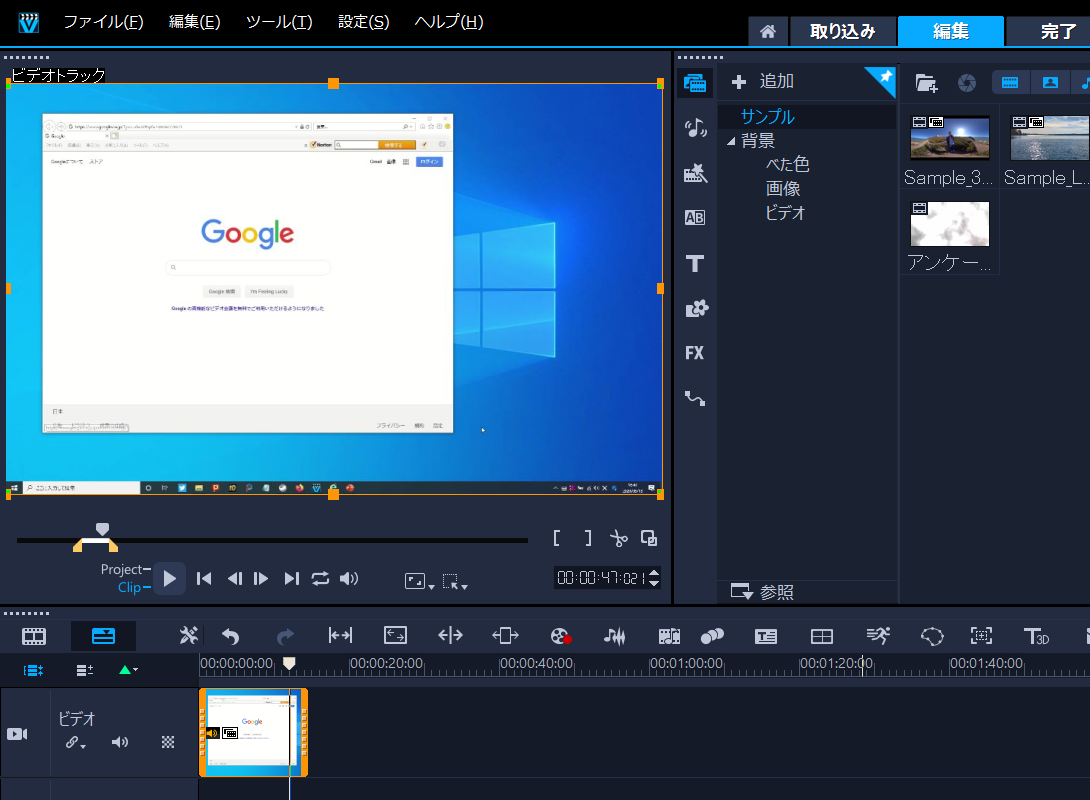Toggle video track transparency
The height and width of the screenshot is (800, 1090).
click(x=168, y=742)
